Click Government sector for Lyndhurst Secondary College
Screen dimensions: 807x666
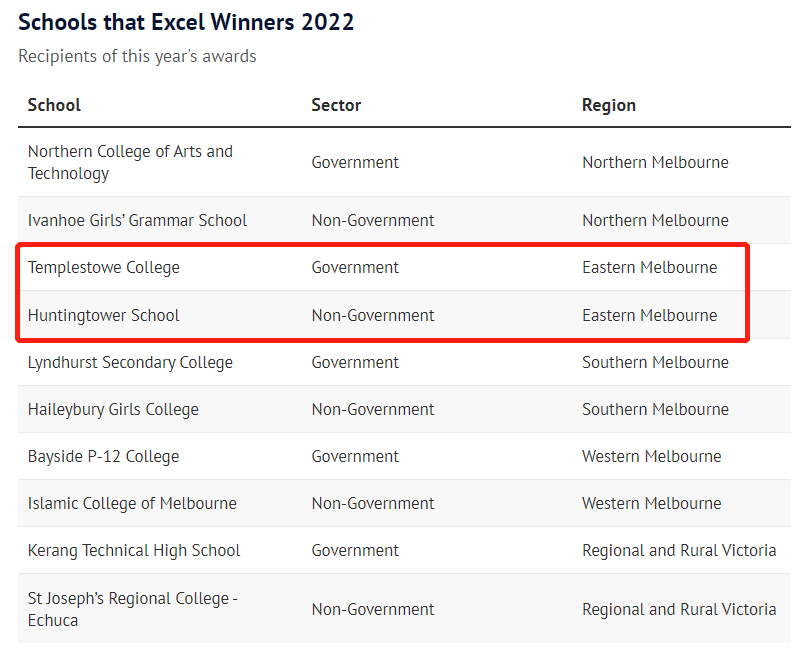355,362
